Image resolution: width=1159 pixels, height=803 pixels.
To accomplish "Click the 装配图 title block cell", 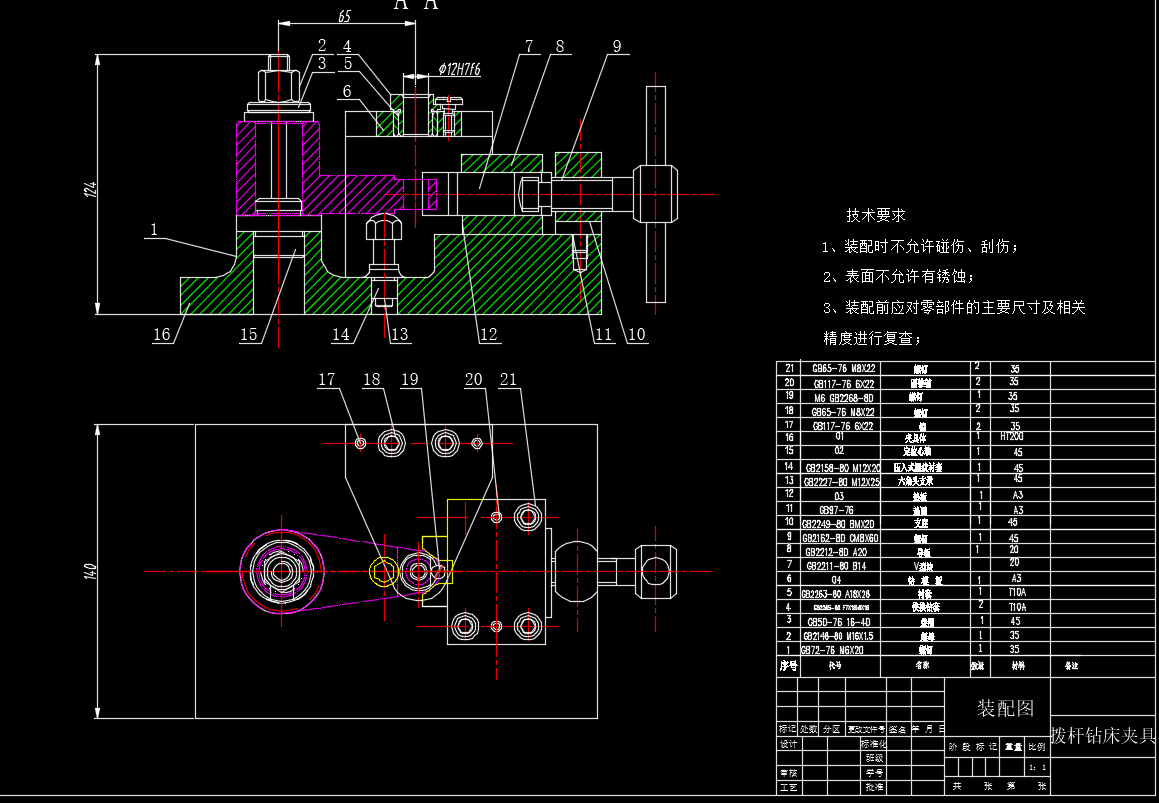I will [1005, 709].
